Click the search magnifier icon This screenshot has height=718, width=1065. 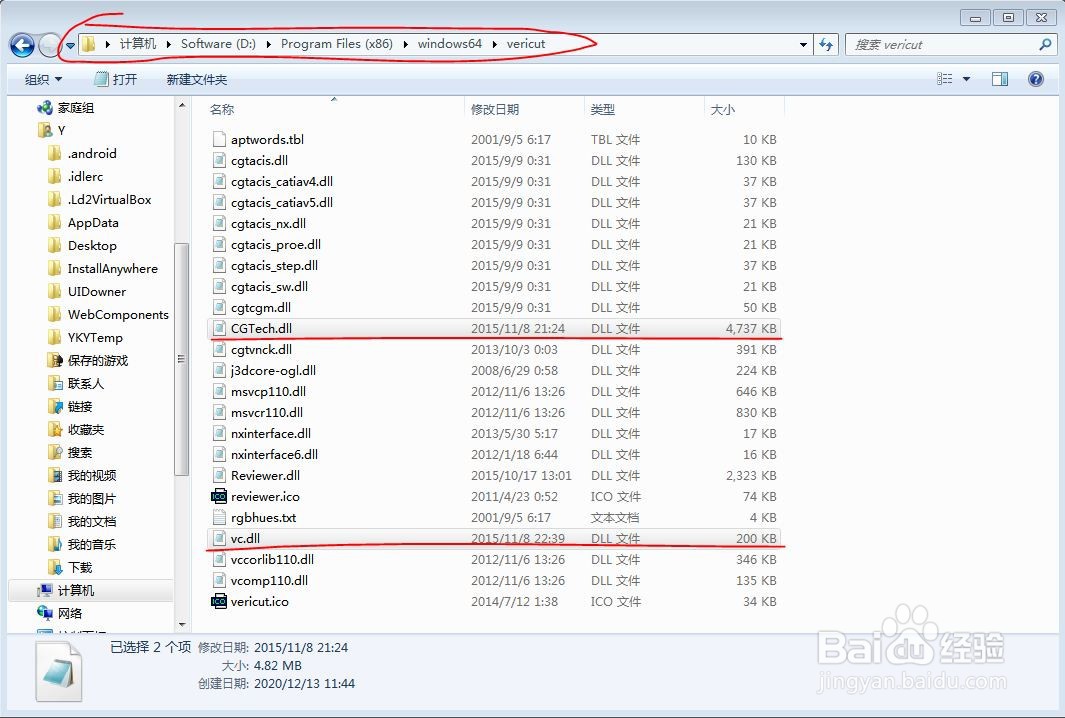[x=1045, y=45]
